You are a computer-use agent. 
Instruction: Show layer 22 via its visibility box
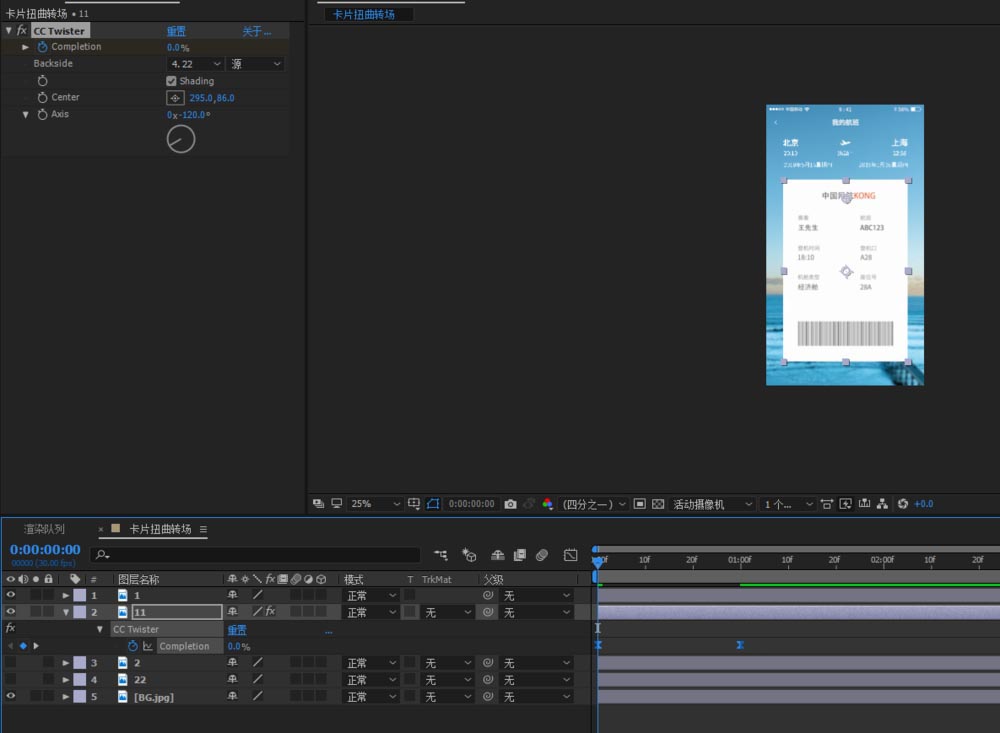pos(10,679)
